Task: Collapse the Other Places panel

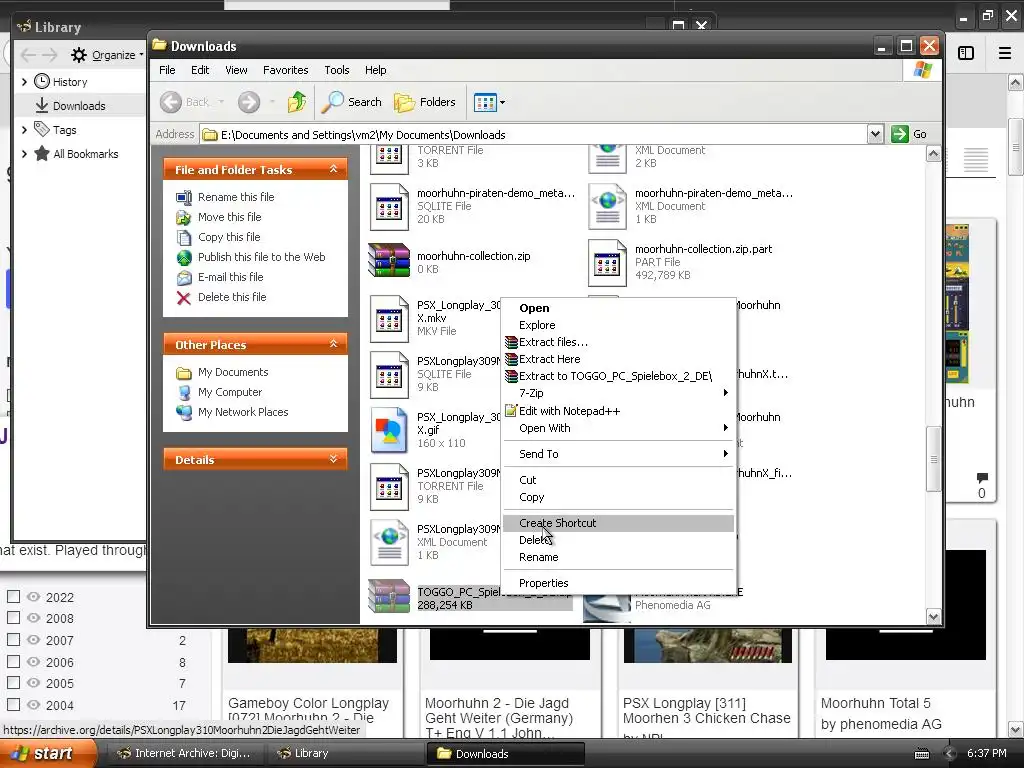Action: click(333, 344)
